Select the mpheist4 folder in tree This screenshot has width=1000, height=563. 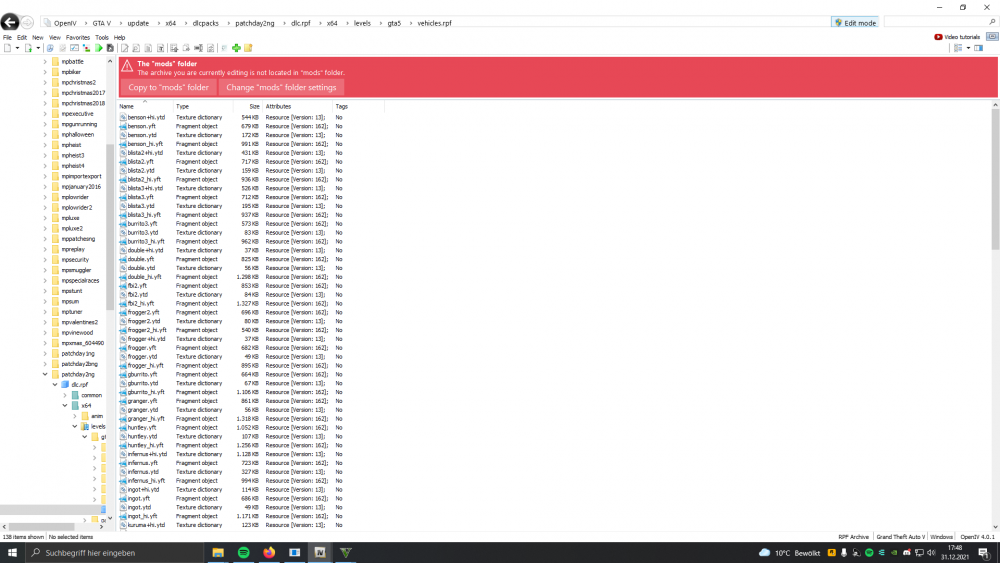pos(73,166)
